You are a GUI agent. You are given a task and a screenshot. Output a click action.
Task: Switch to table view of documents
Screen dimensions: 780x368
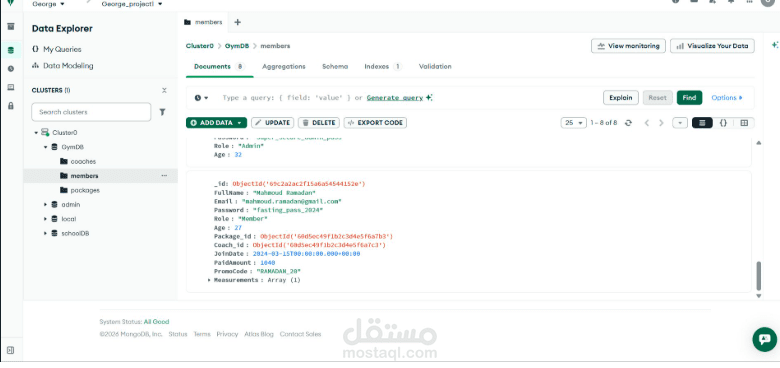[744, 123]
